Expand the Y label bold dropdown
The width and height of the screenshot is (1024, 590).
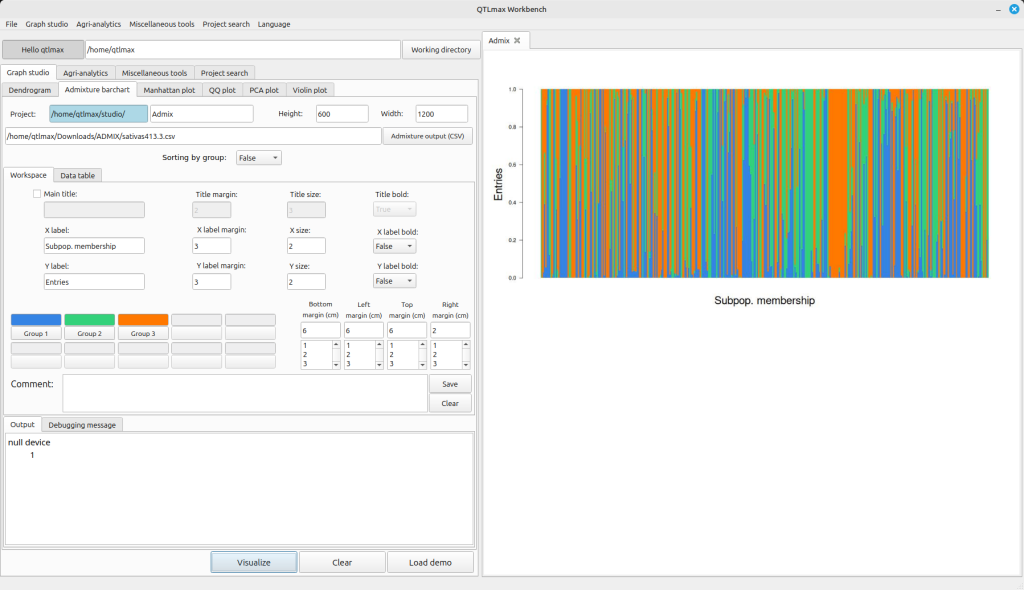click(394, 282)
